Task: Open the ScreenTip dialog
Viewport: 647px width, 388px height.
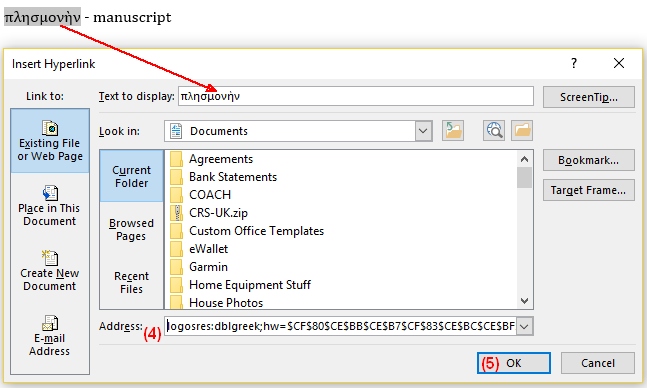Action: coord(589,97)
